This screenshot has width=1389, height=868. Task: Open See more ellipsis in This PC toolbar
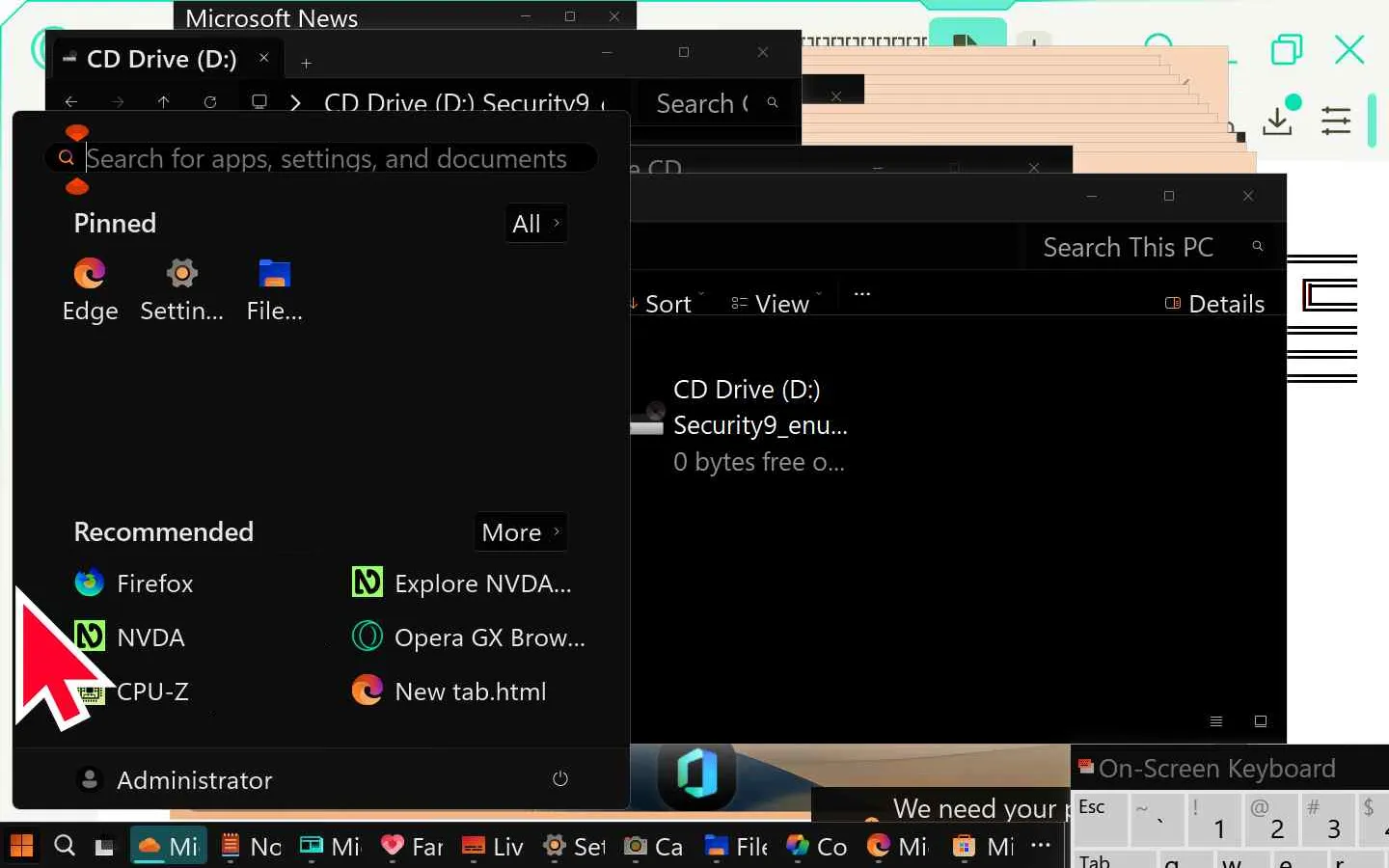point(862,294)
